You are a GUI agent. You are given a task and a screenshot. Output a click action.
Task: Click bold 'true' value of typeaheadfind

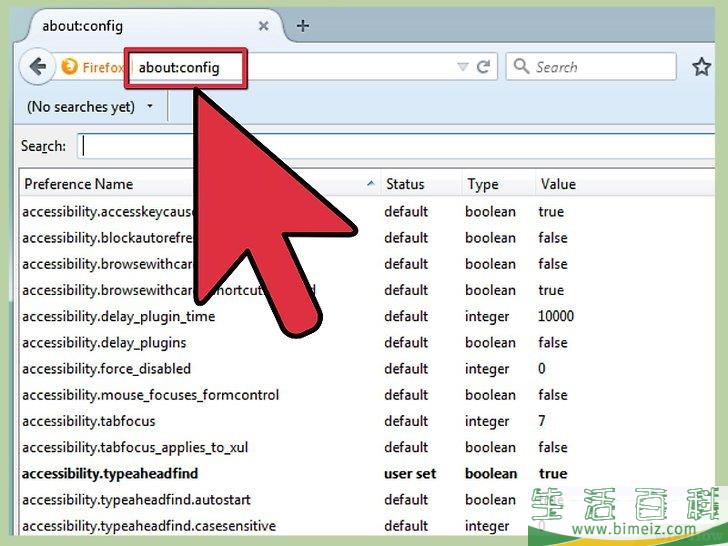(553, 474)
